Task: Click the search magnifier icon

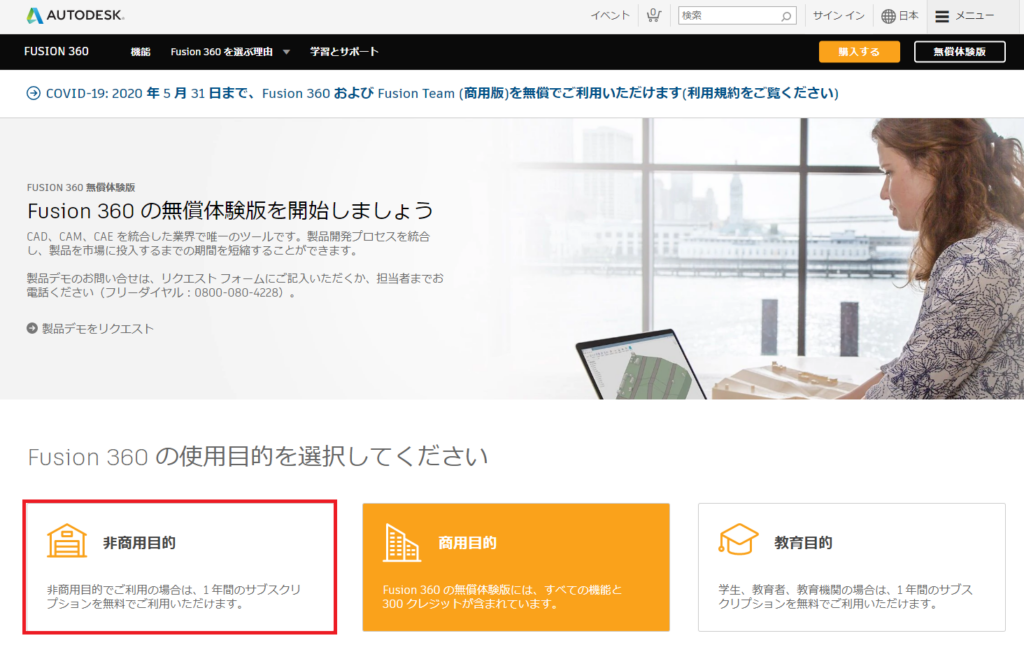Action: [786, 16]
